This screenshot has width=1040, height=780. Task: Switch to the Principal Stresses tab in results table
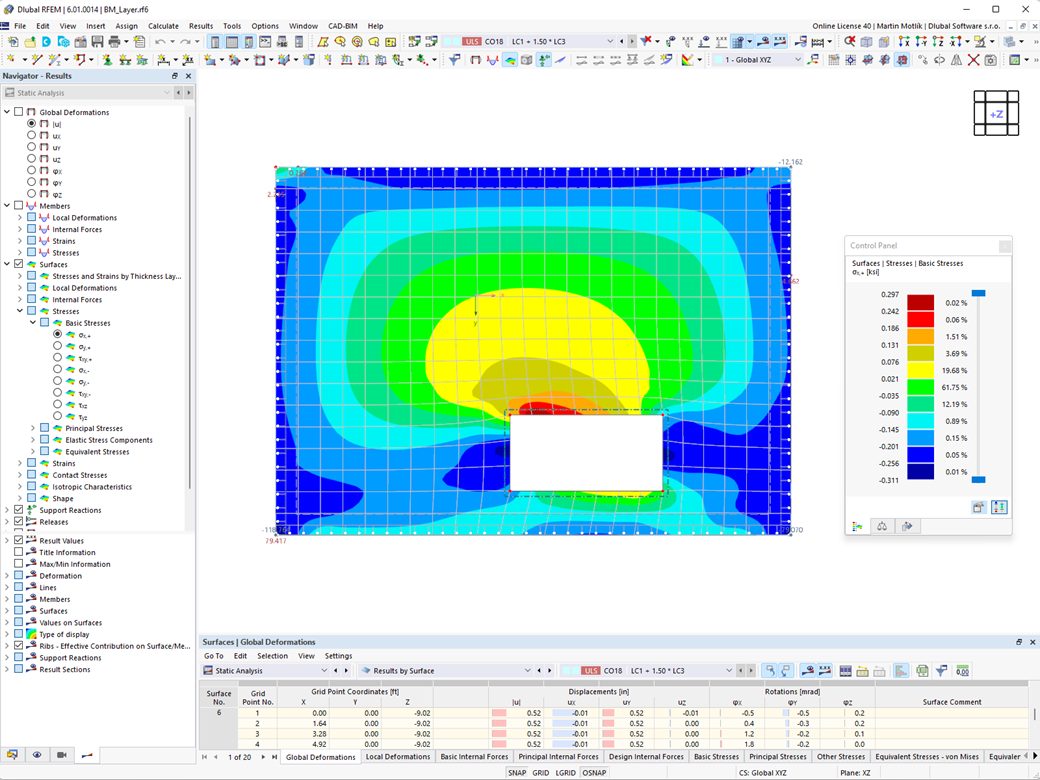tap(778, 757)
